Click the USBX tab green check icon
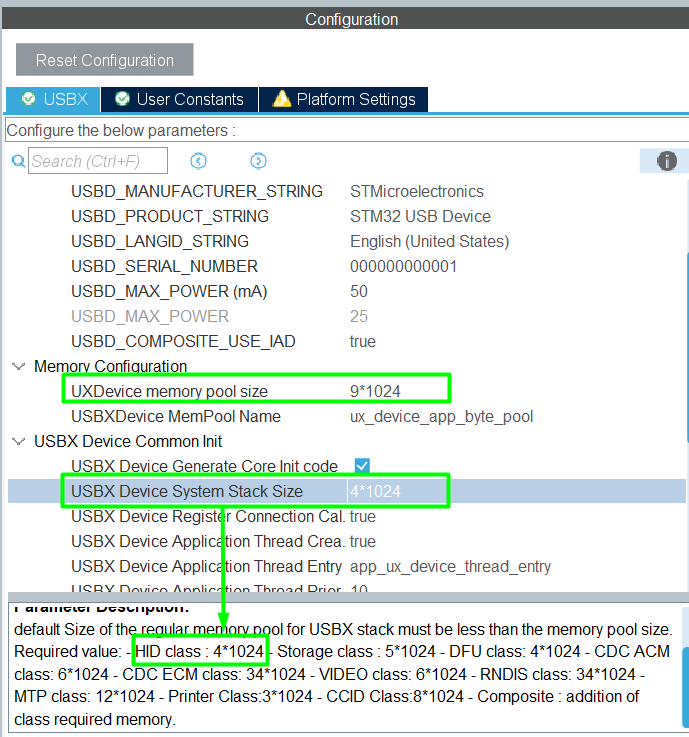This screenshot has width=689, height=737. point(28,99)
